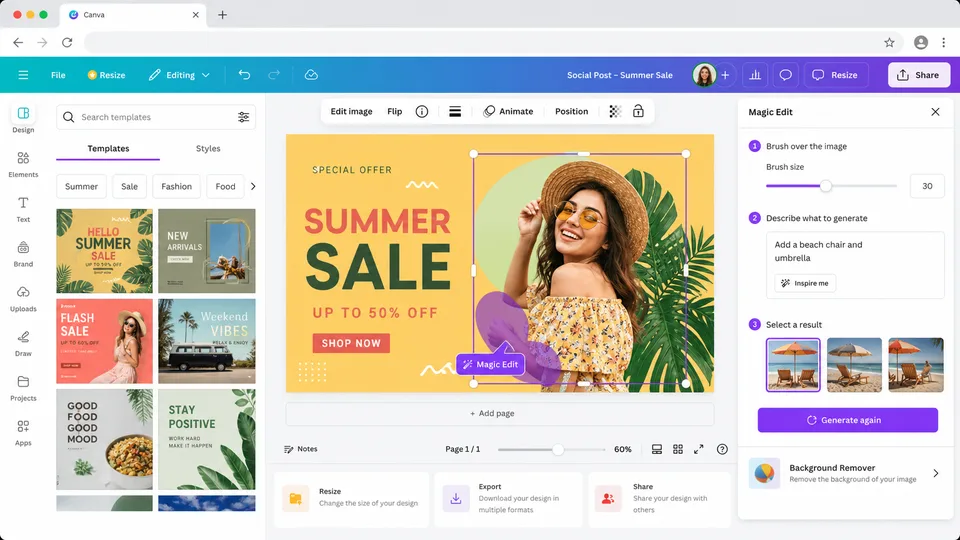Open grid view of pages
The width and height of the screenshot is (960, 540).
point(678,449)
